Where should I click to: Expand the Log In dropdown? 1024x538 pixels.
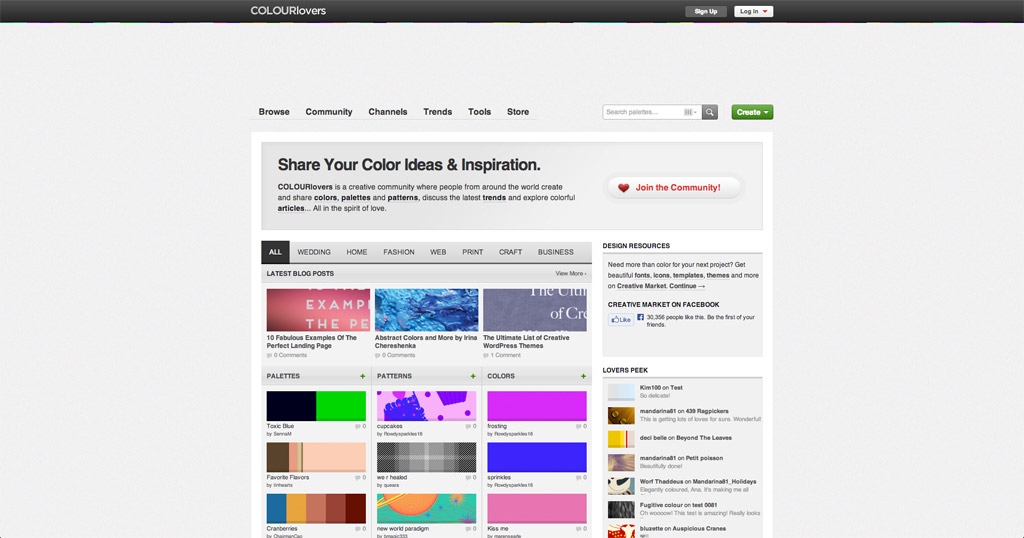pyautogui.click(x=753, y=11)
